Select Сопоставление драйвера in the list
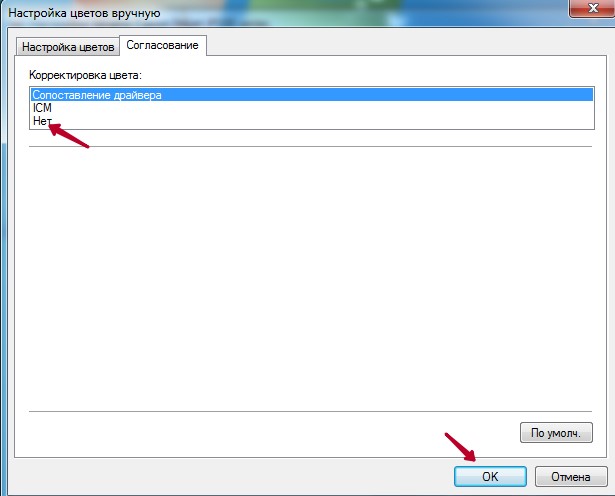This screenshot has height=496, width=615. pyautogui.click(x=312, y=95)
